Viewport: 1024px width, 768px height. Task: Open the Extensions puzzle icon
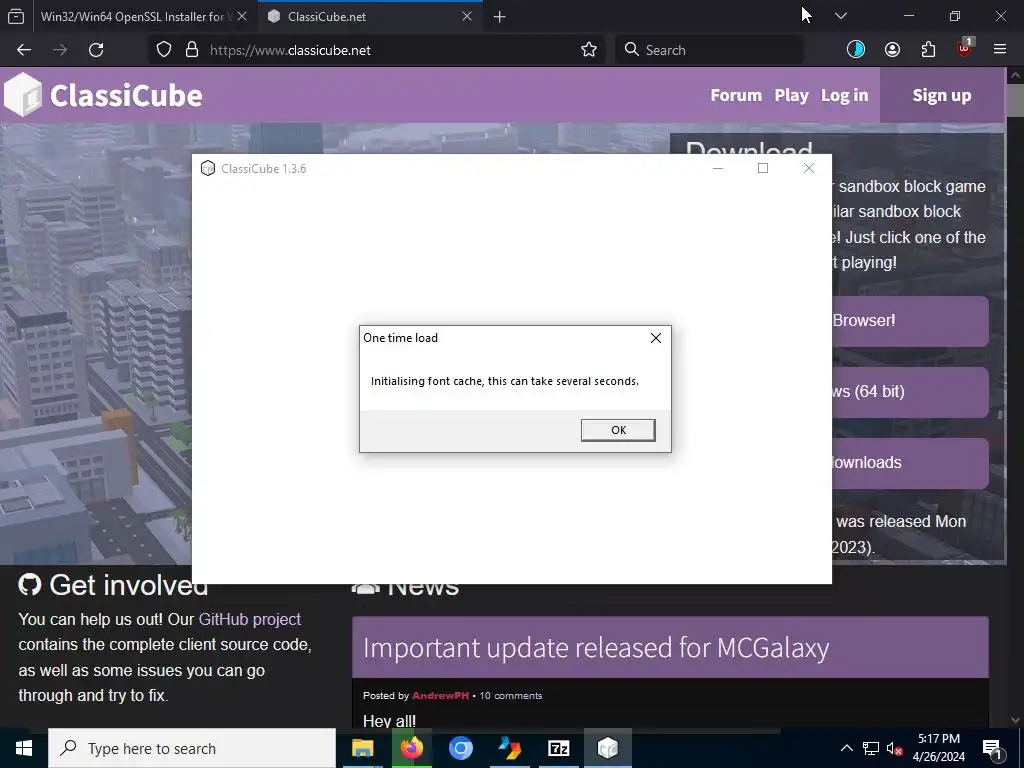pyautogui.click(x=928, y=50)
